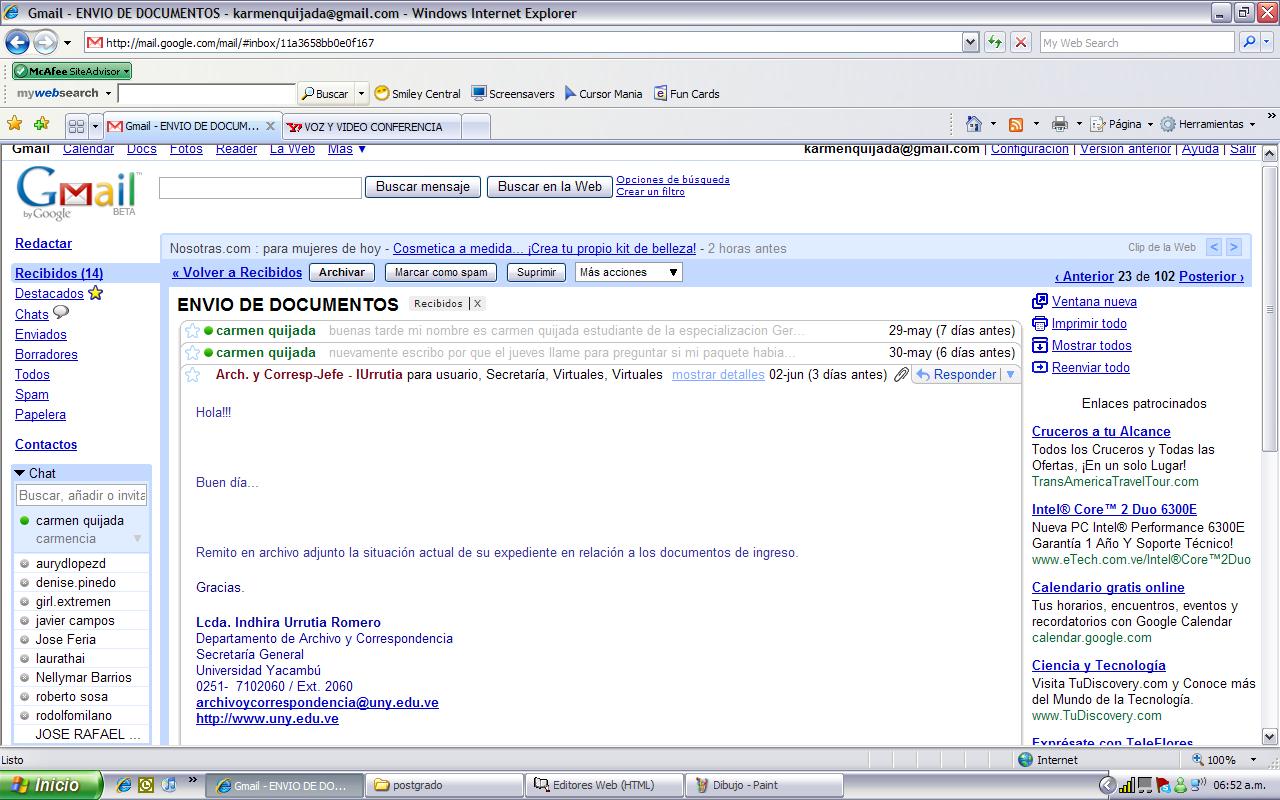1280x800 pixels.
Task: Click the Ventana nueva icon
Action: click(x=1040, y=301)
